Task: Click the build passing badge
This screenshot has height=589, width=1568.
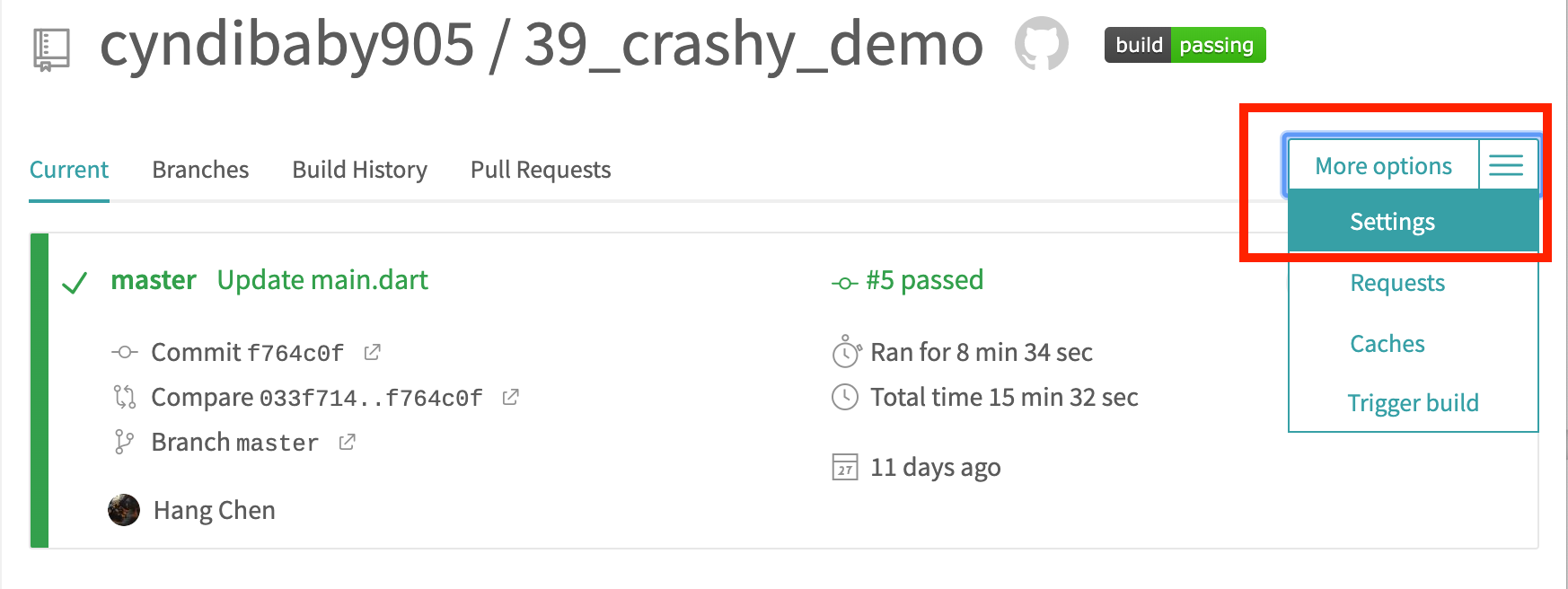Action: tap(1185, 45)
